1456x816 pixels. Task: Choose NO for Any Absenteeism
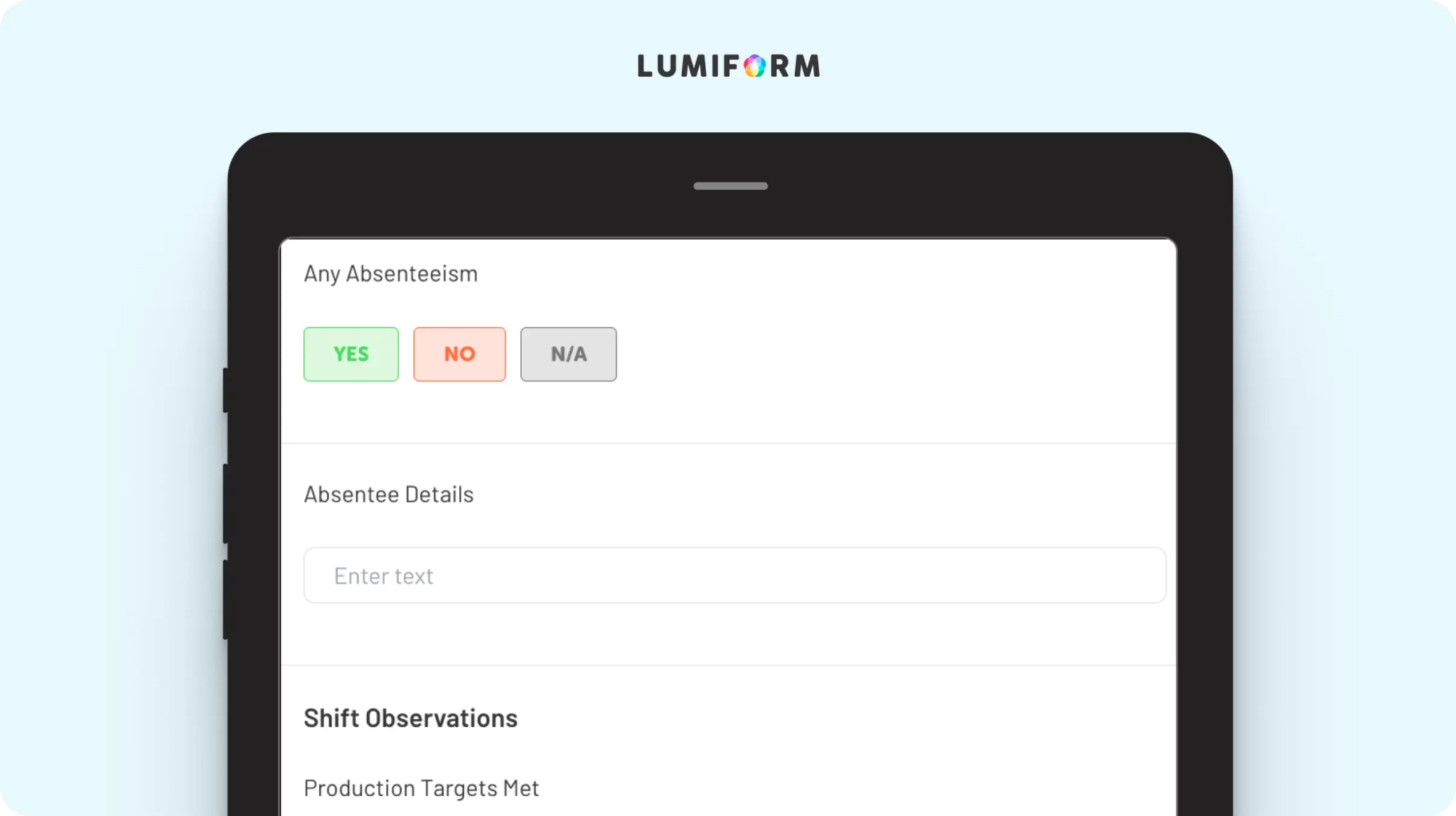tap(460, 354)
